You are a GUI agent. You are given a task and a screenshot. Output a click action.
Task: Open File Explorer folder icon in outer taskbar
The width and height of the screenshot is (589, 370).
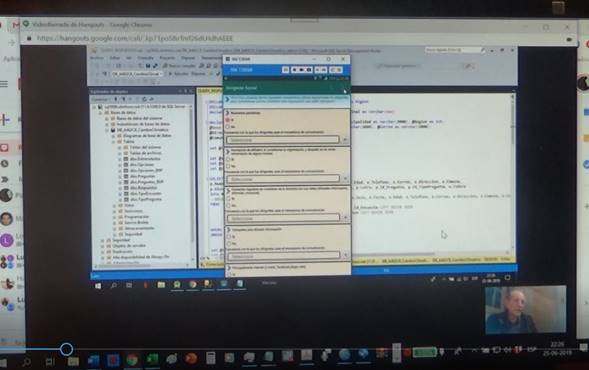pos(73,361)
